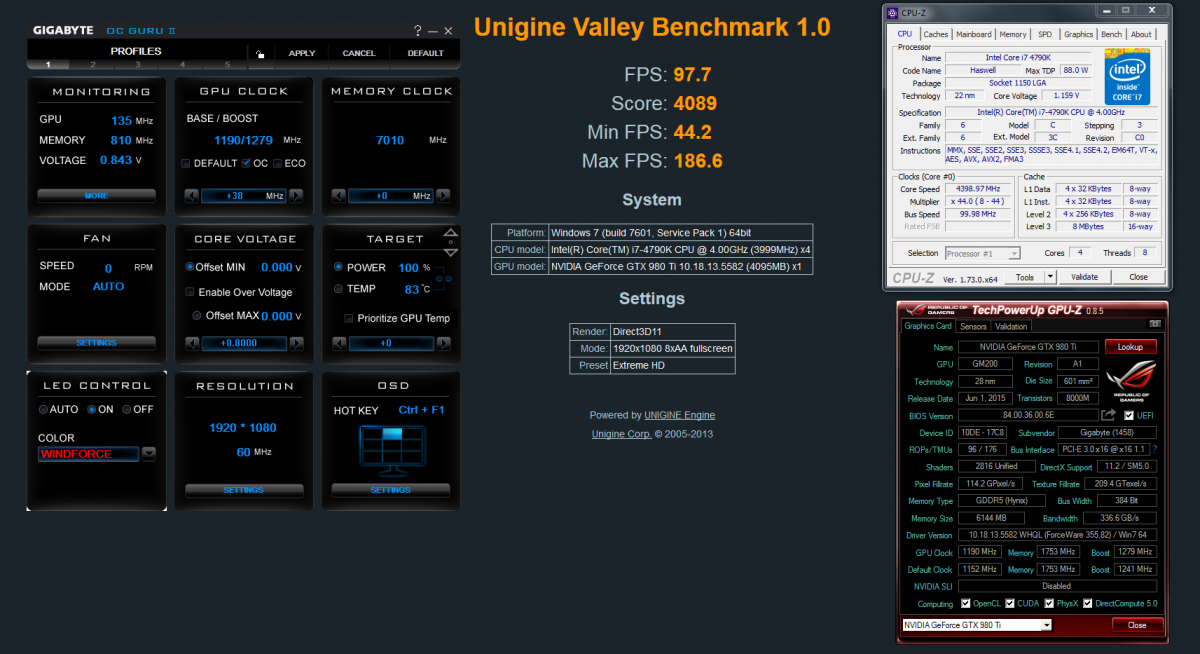Select Offset MAX radio button
This screenshot has width=1200, height=654.
tap(197, 316)
